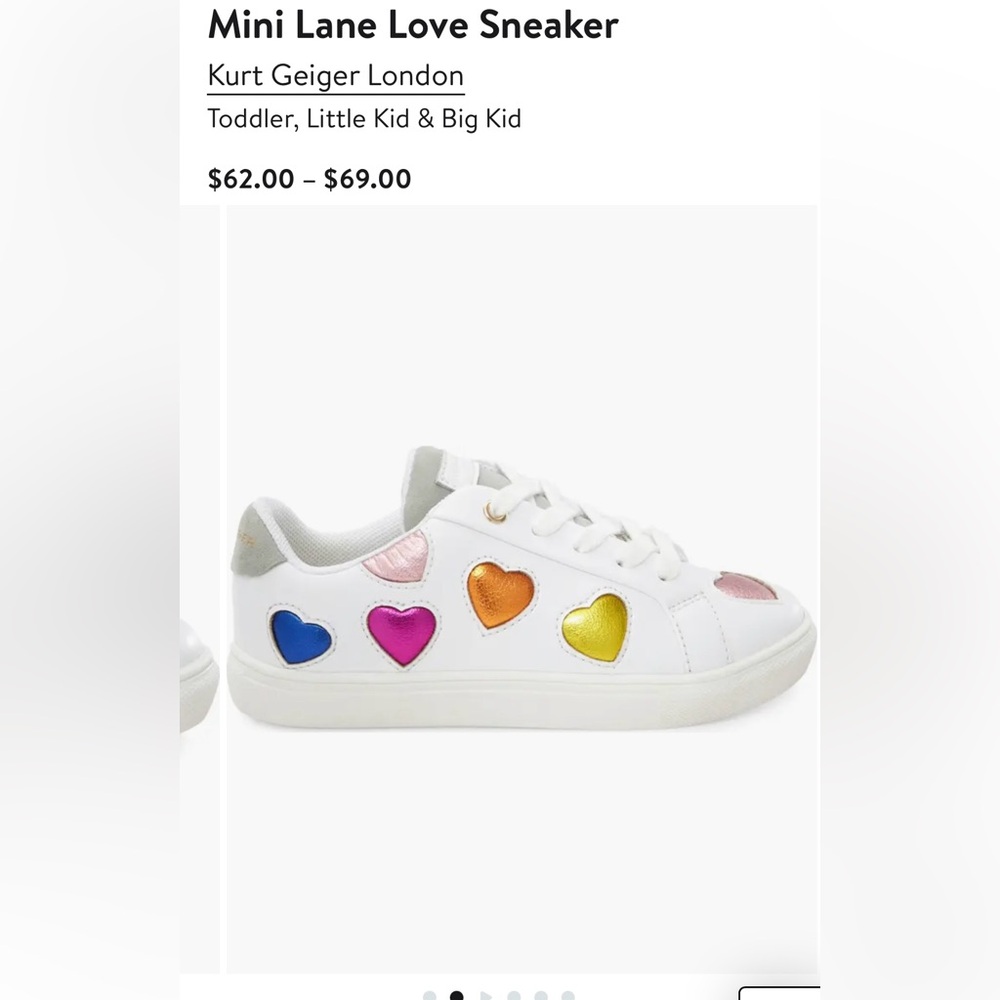Jump to the last image using the final dot
This screenshot has height=1000, width=1000.
pos(569,995)
